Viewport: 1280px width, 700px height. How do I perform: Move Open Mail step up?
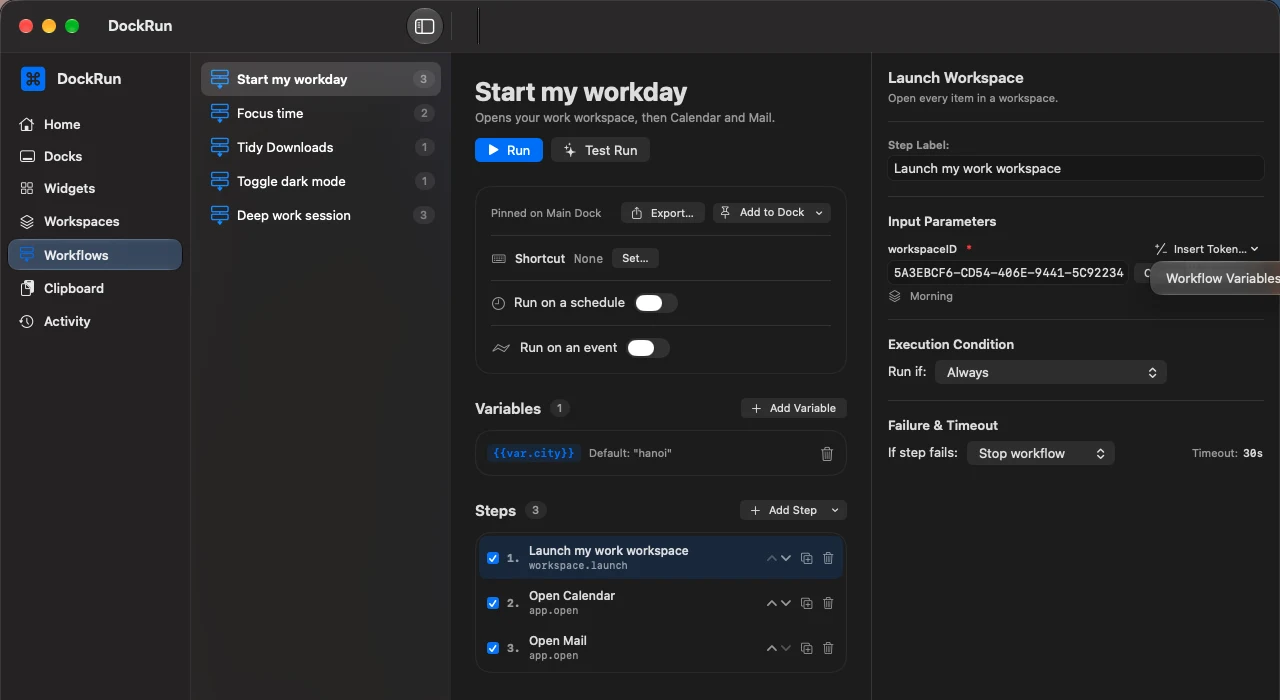point(771,648)
